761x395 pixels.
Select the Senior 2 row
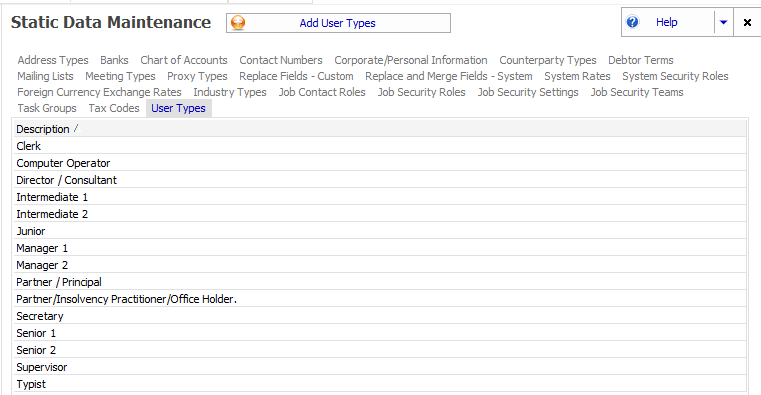pos(380,350)
